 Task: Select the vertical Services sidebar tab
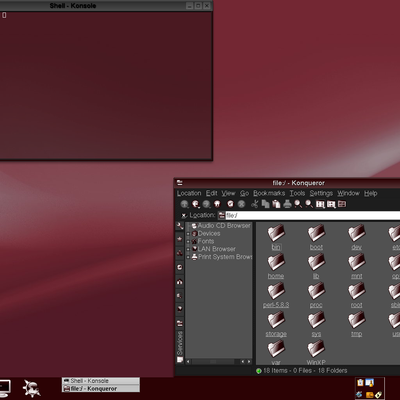[x=180, y=347]
